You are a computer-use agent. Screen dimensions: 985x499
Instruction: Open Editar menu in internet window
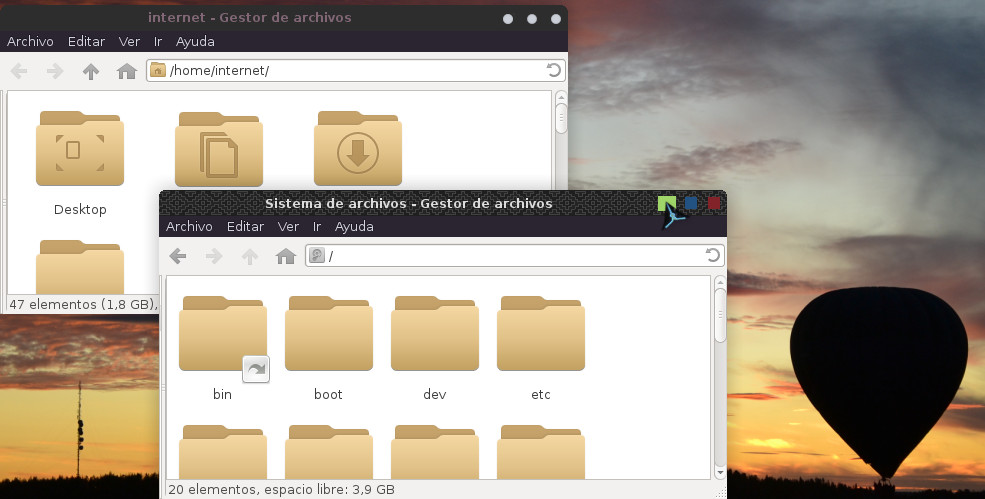pyautogui.click(x=86, y=41)
